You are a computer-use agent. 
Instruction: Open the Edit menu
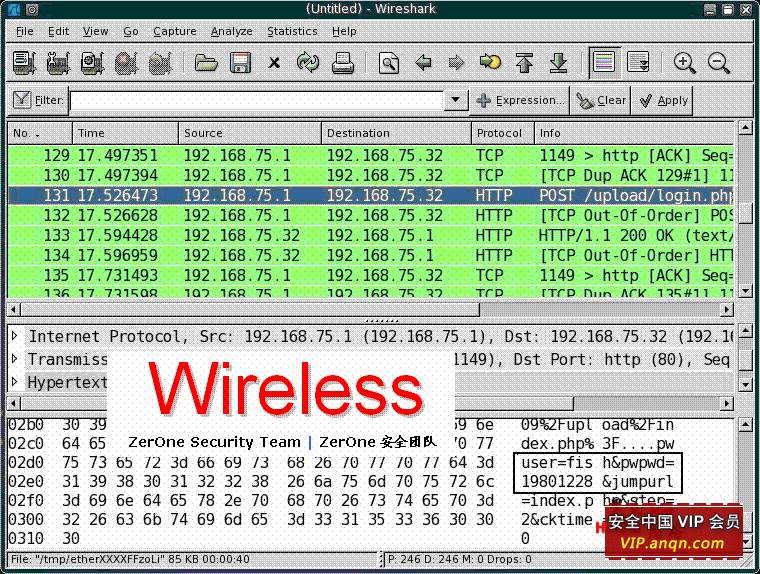(x=59, y=32)
